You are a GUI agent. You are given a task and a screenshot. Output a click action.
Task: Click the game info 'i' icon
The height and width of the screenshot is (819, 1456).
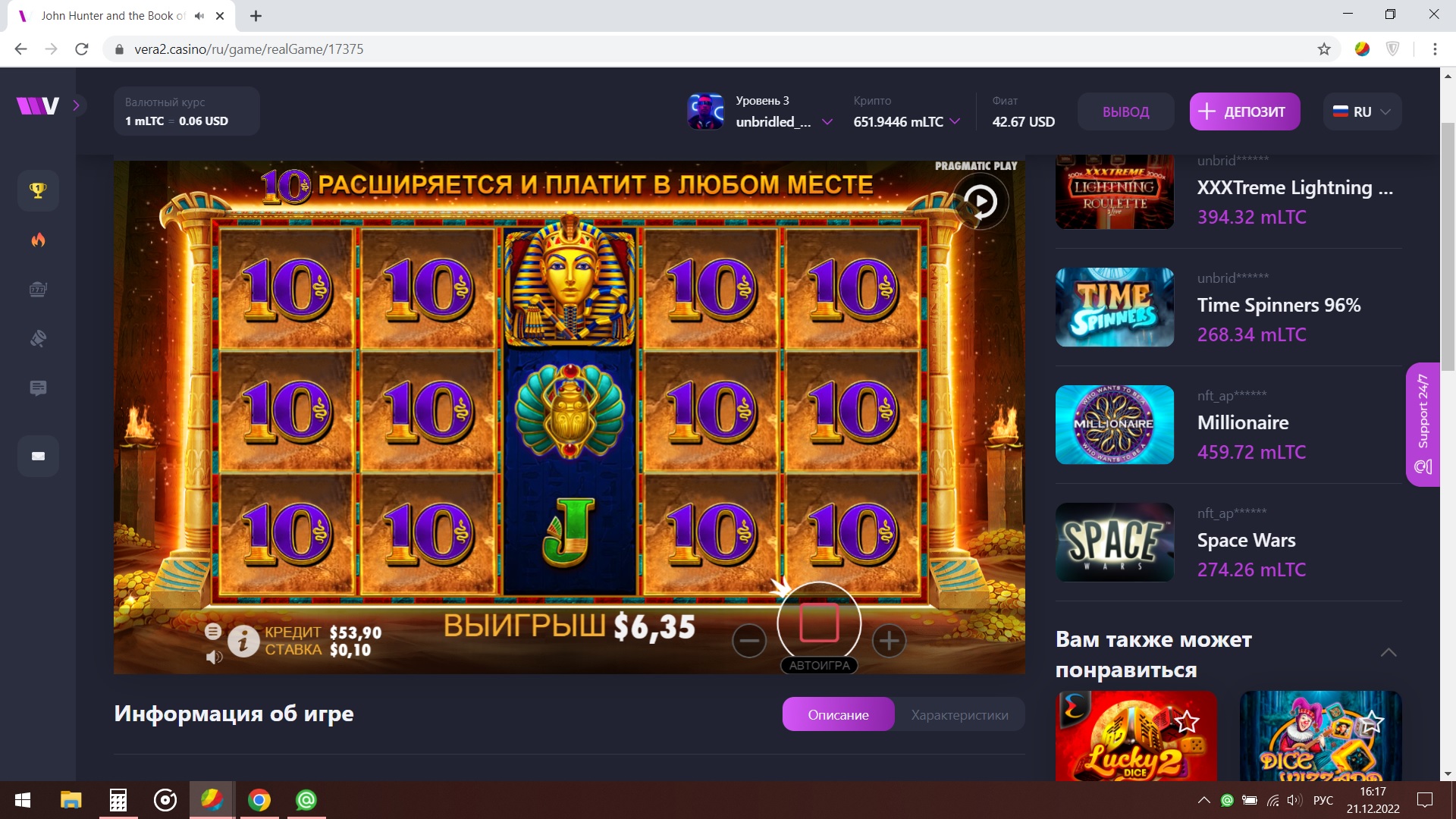[243, 642]
